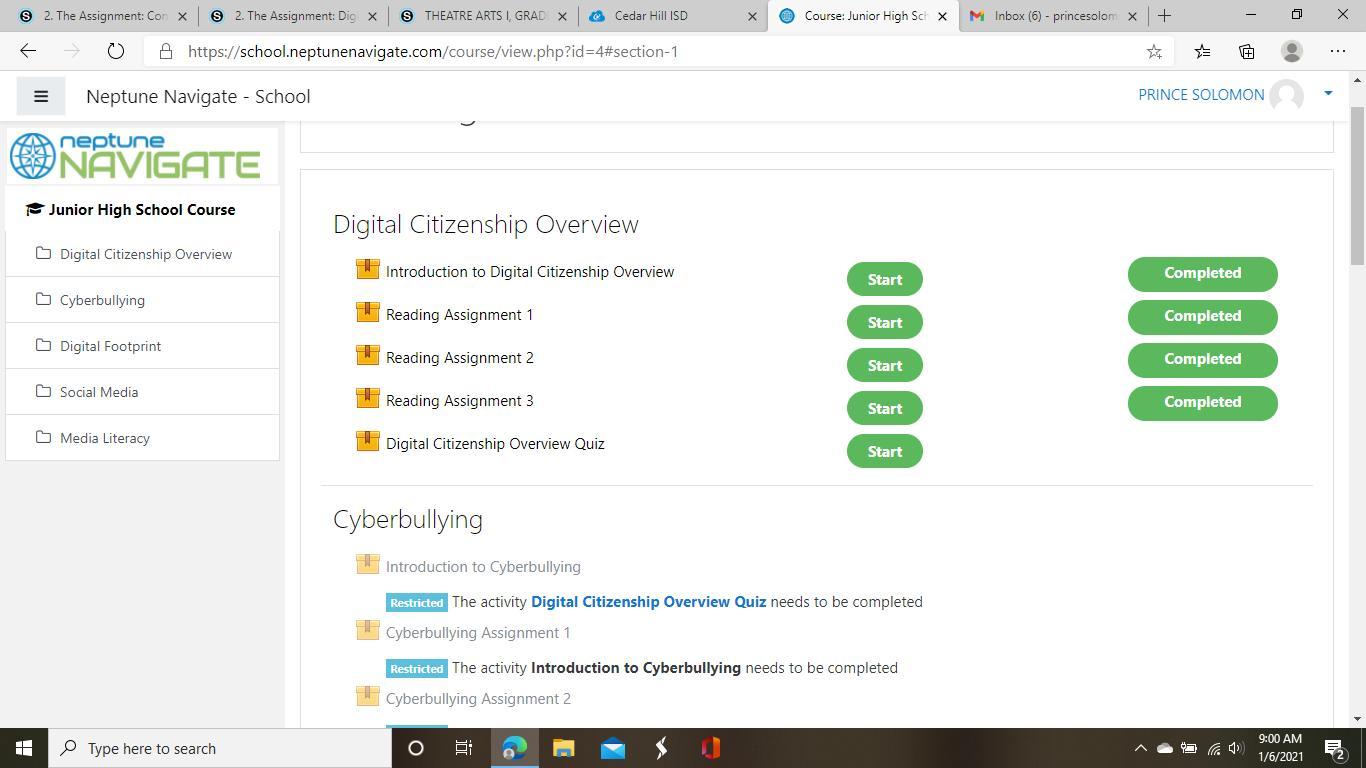Click the package icon for Digital Citizenship Overview Quiz
Screen dimensions: 1366x768
click(367, 441)
